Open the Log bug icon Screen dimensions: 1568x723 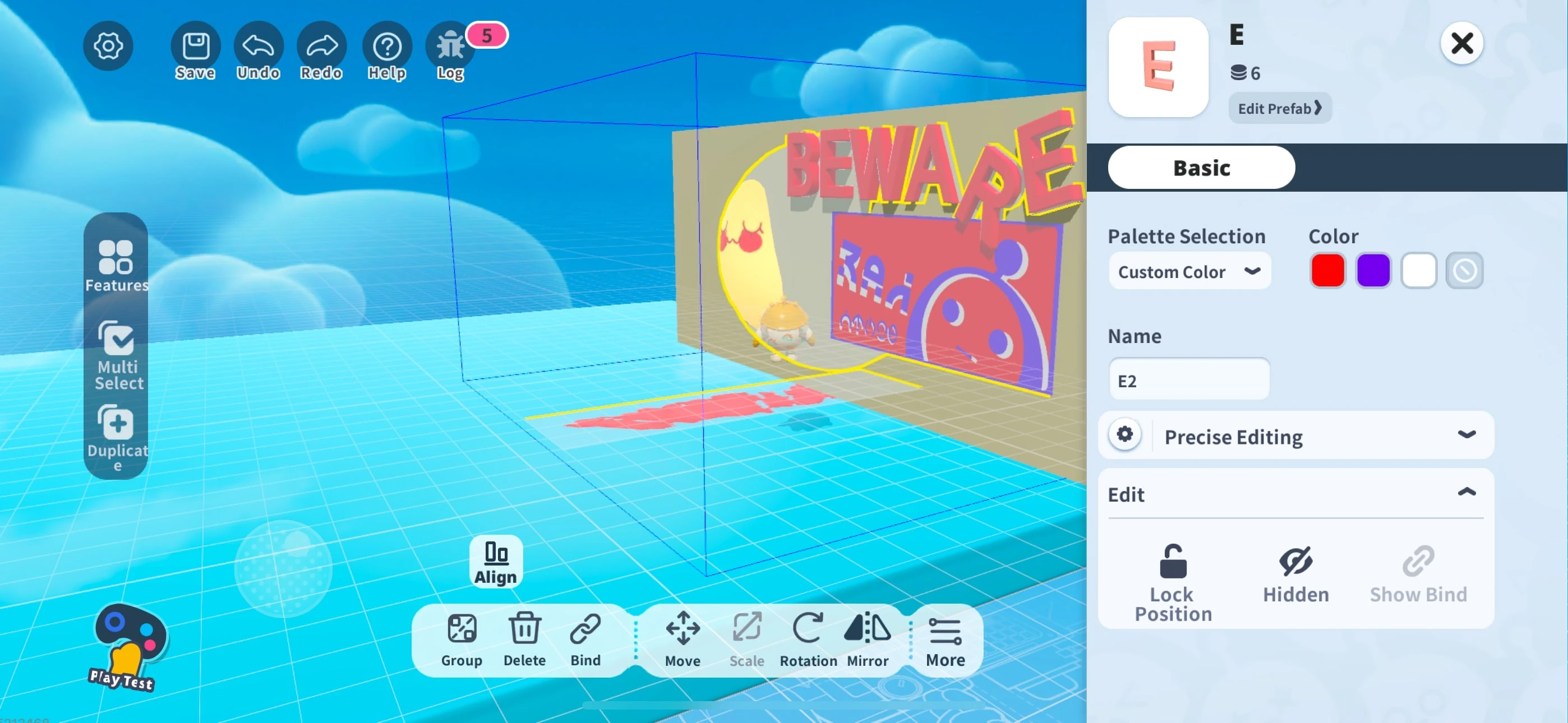[x=450, y=48]
